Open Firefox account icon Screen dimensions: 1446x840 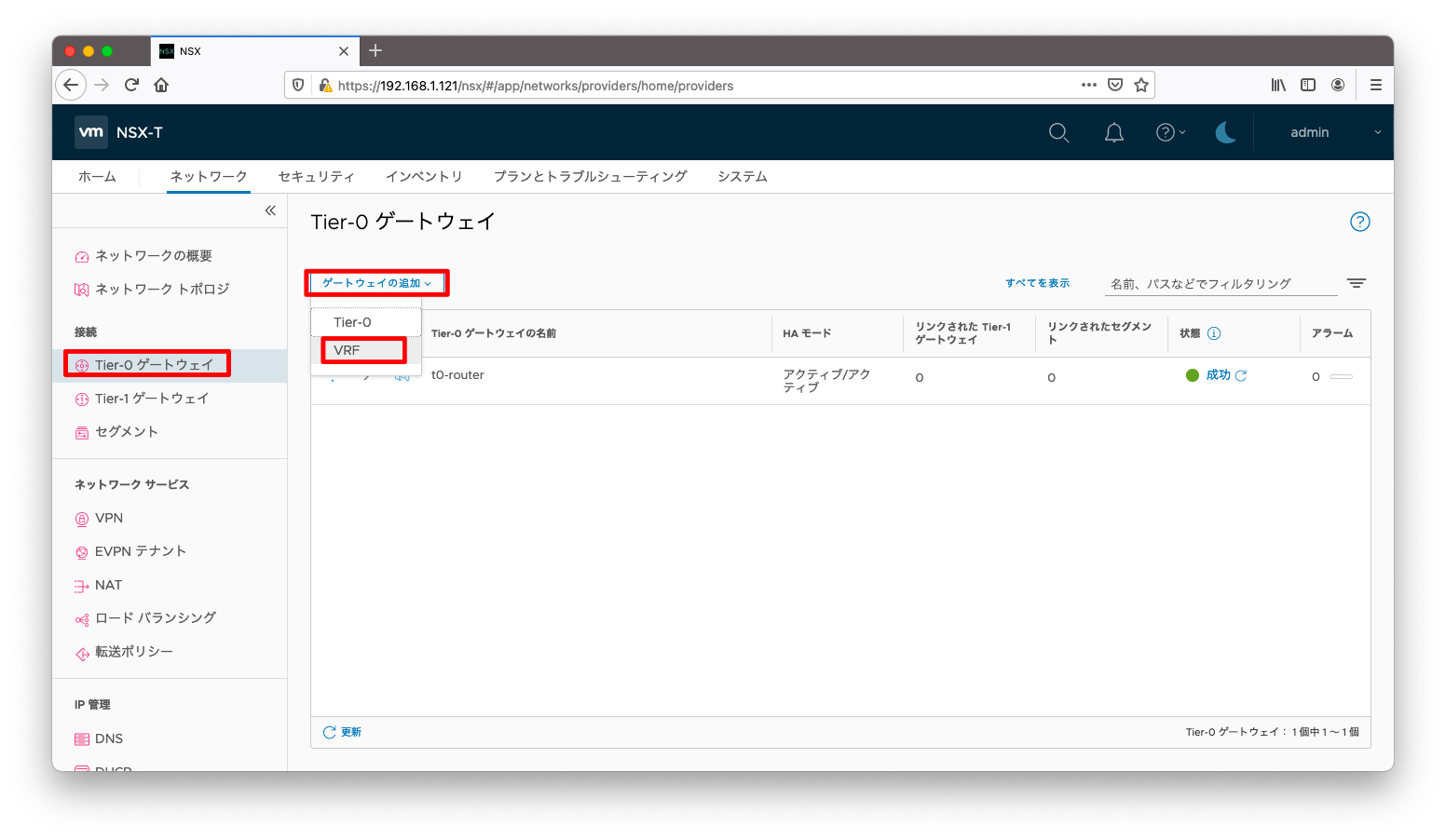point(1338,85)
